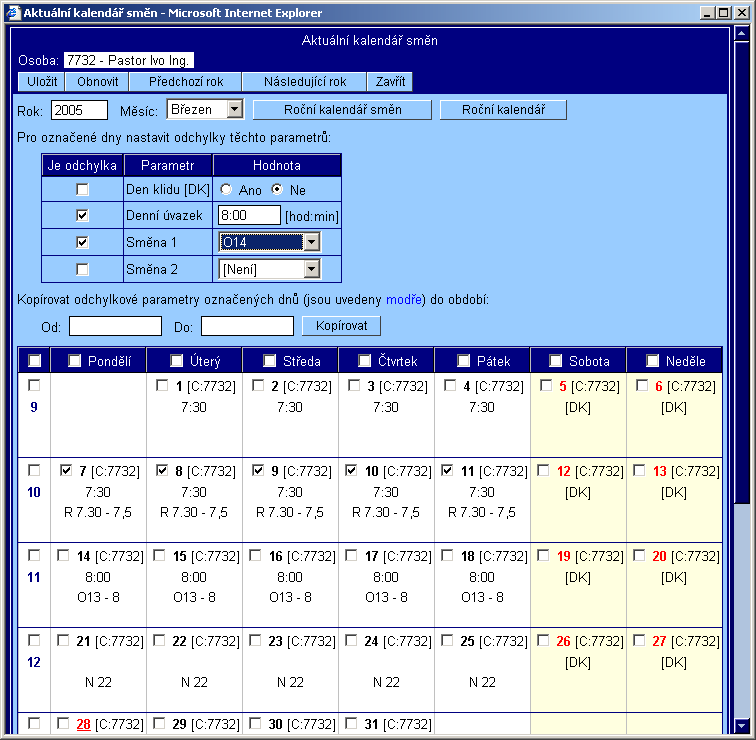Click the Denní úvazek 8:00 input field
756x740 pixels.
[x=249, y=215]
